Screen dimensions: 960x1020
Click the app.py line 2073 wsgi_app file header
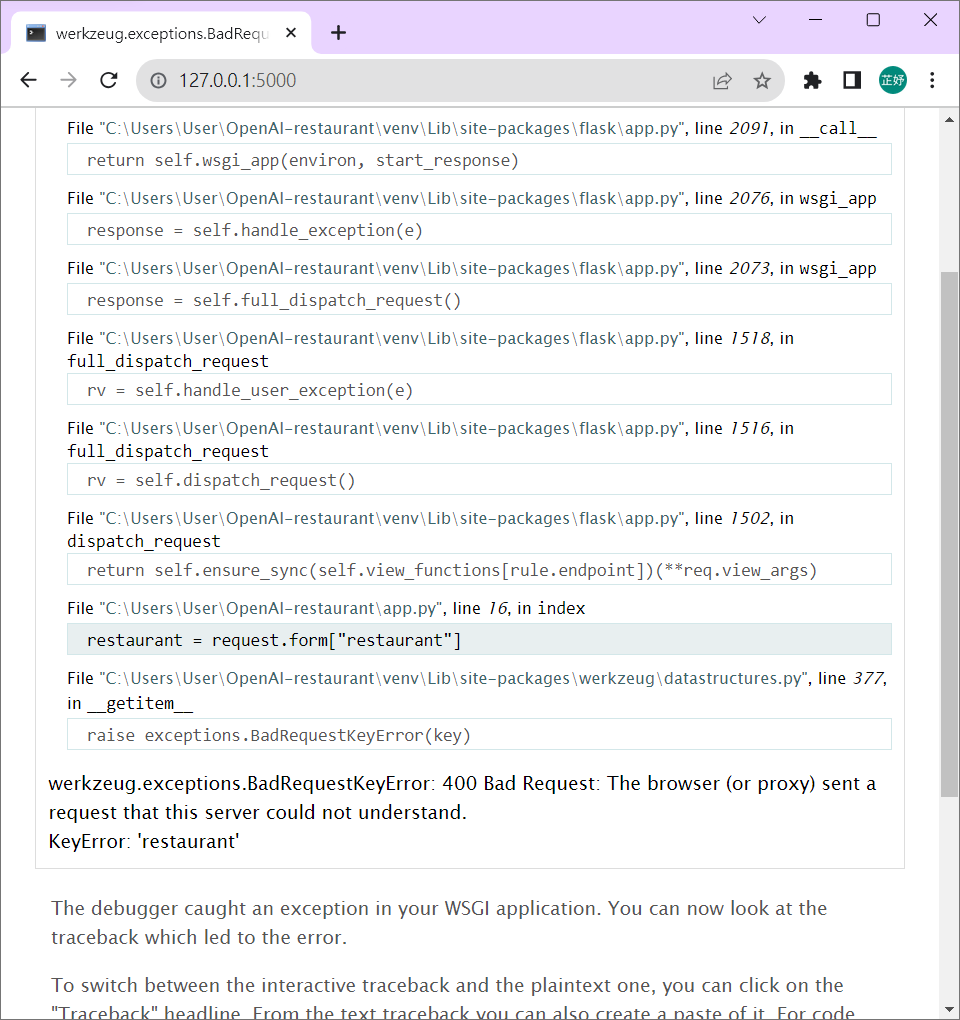coord(472,269)
